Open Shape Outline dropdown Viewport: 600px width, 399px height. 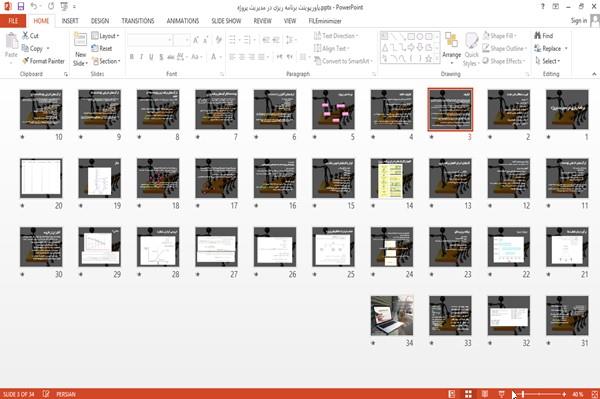click(504, 49)
